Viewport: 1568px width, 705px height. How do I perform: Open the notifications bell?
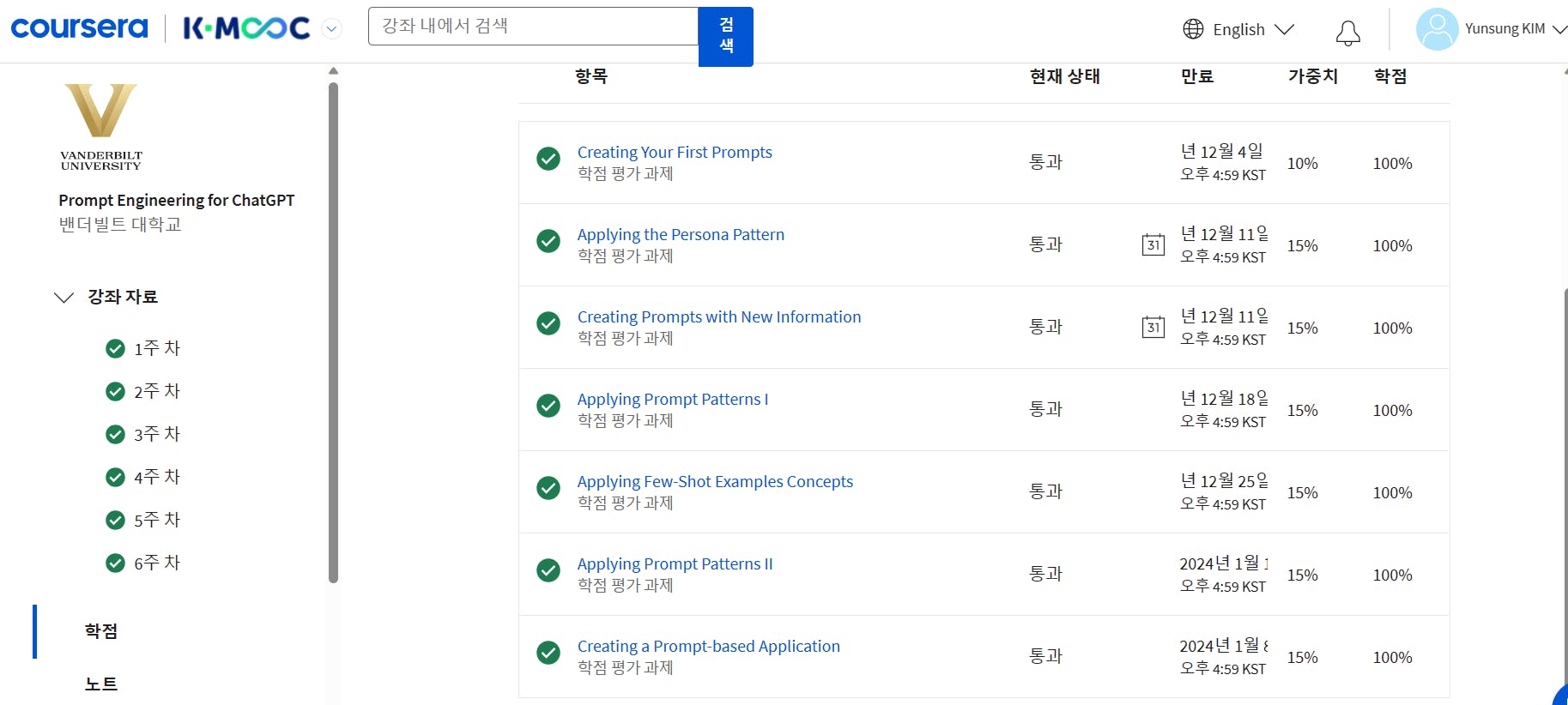(1347, 33)
